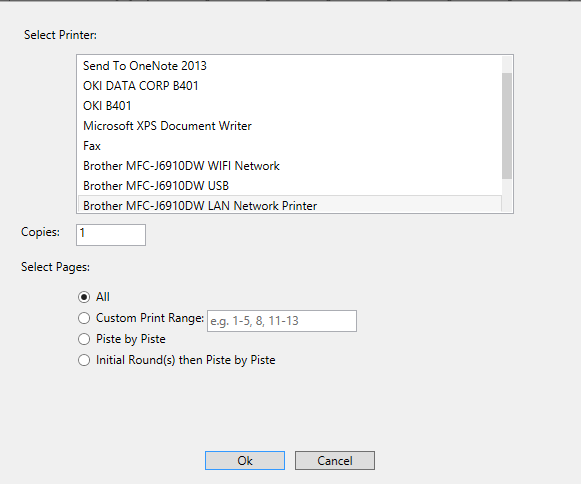This screenshot has height=484, width=581.
Task: Select Brother MFC-J6910DW USB printer
Action: tap(290, 186)
